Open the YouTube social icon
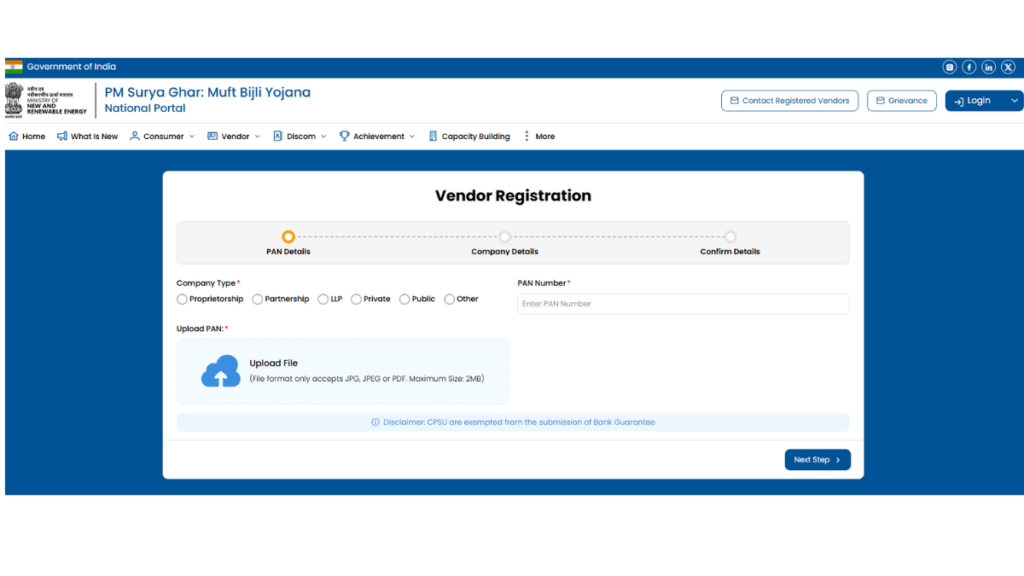This screenshot has width=1024, height=576. coord(949,67)
